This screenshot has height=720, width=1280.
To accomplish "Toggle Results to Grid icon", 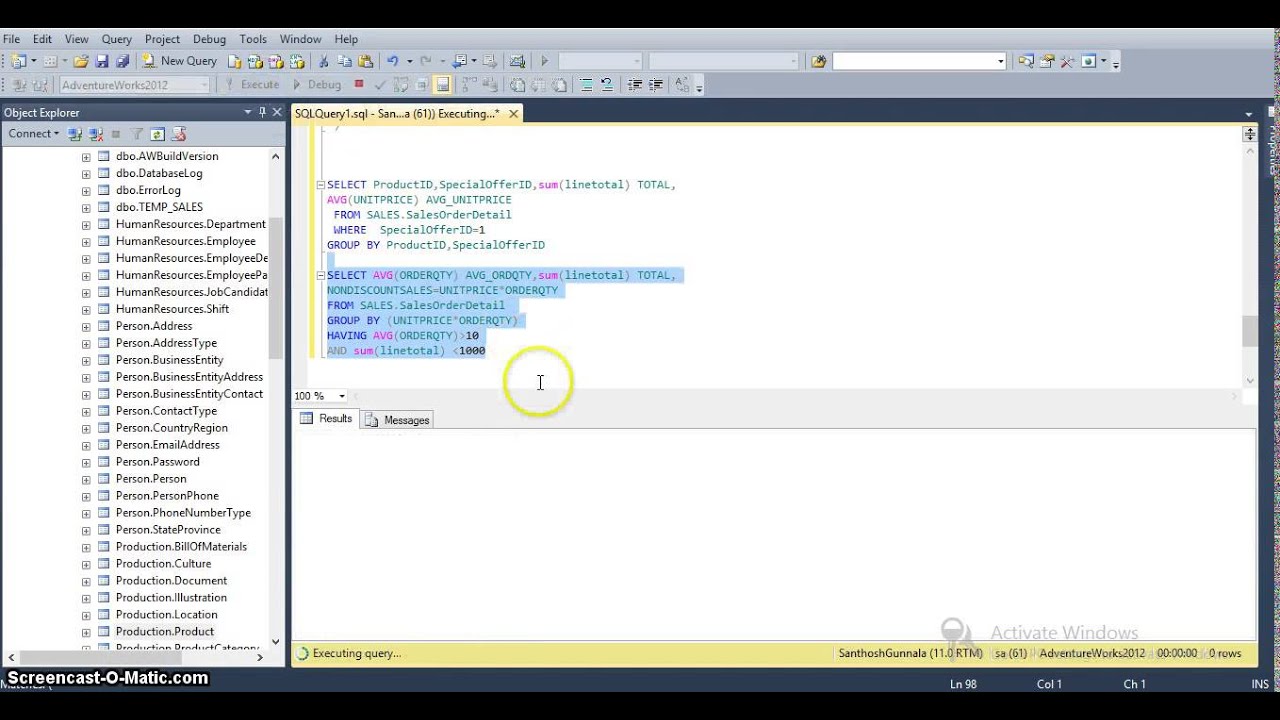I will pos(443,85).
